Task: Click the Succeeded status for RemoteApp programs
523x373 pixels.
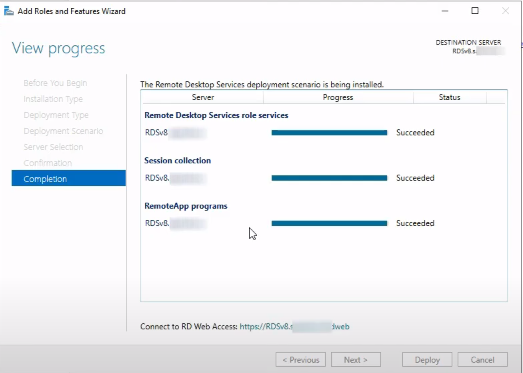Action: (415, 223)
